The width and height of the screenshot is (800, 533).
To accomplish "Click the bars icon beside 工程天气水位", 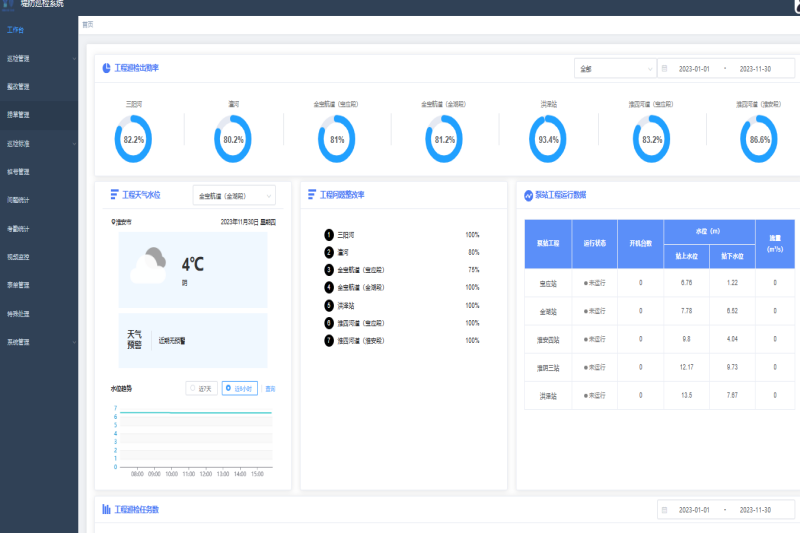I will coord(114,194).
